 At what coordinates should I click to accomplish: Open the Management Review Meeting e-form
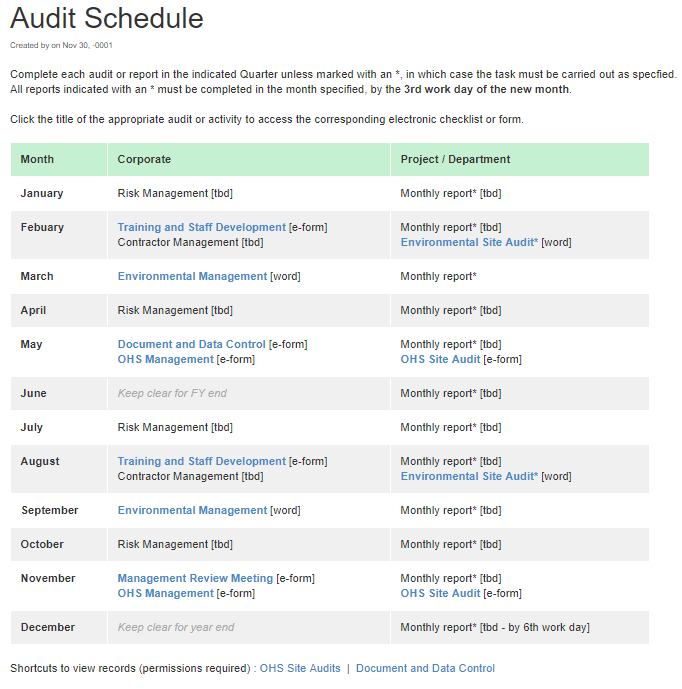[x=195, y=578]
